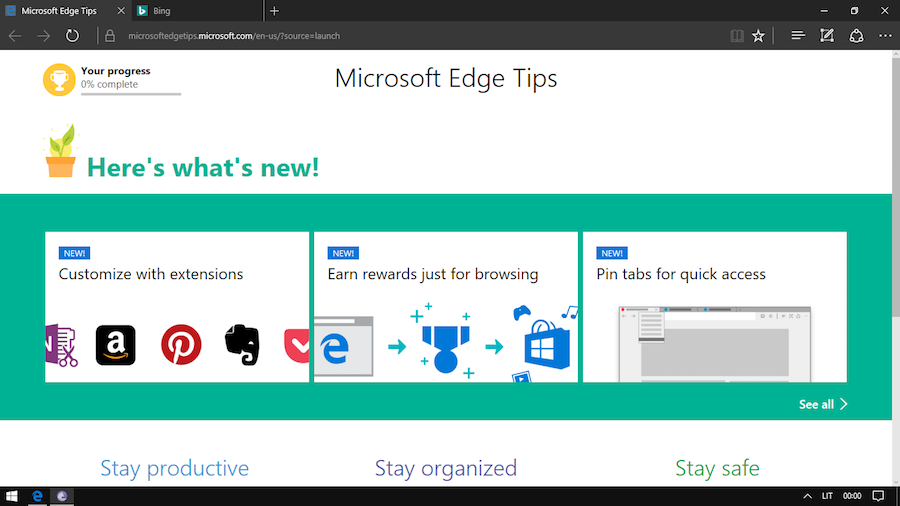Open the Hub (favorites and history) icon

pos(798,36)
